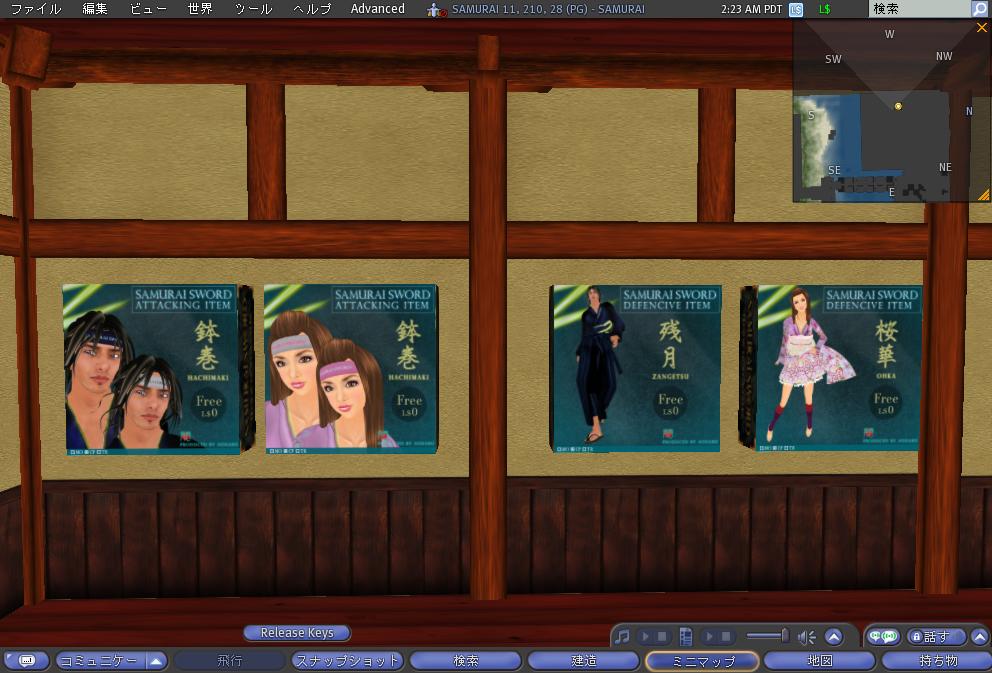Stop the music stream

pyautogui.click(x=662, y=636)
